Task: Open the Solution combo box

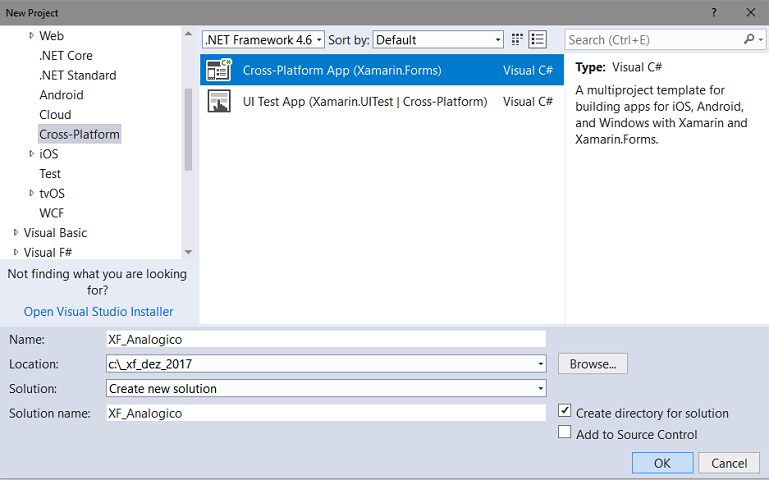Action: [326, 388]
